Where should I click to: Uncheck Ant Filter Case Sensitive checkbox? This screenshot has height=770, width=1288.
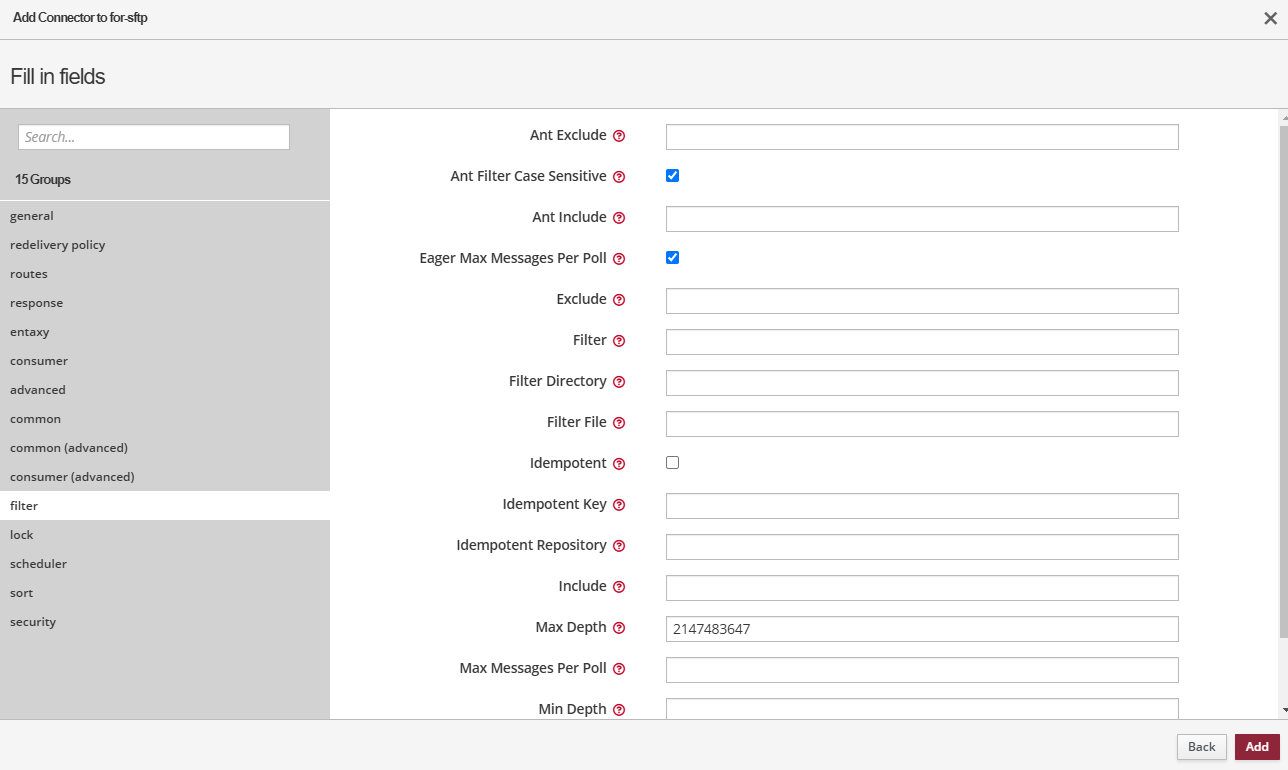pos(672,176)
